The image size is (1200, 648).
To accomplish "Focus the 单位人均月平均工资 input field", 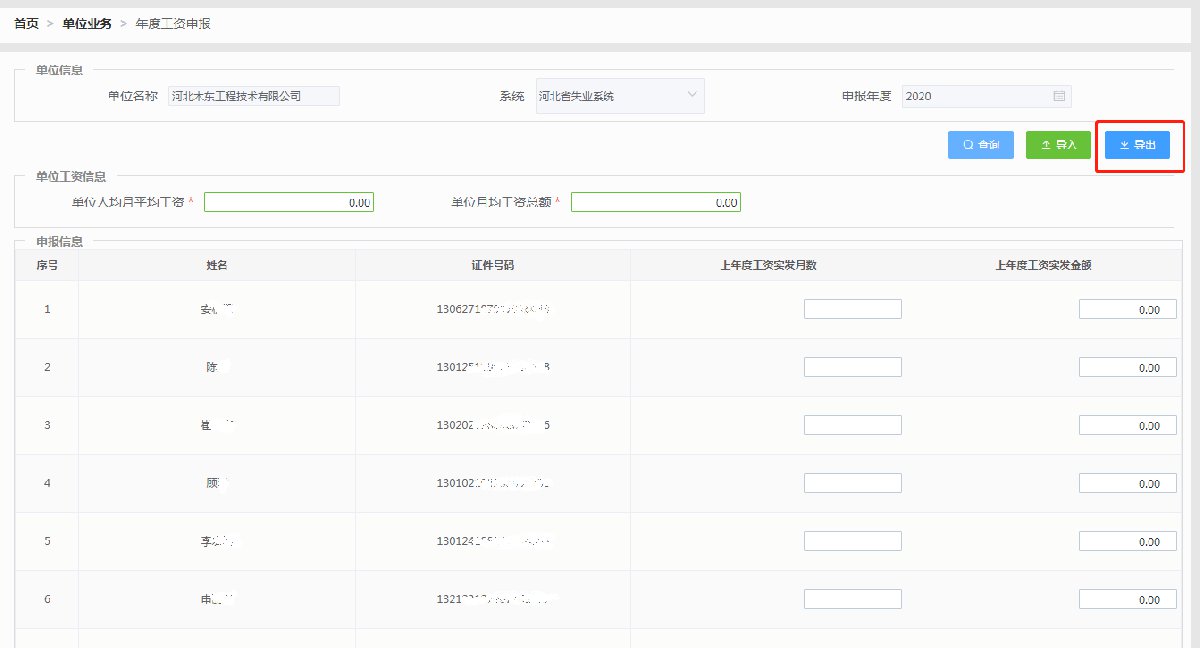I will pyautogui.click(x=288, y=202).
